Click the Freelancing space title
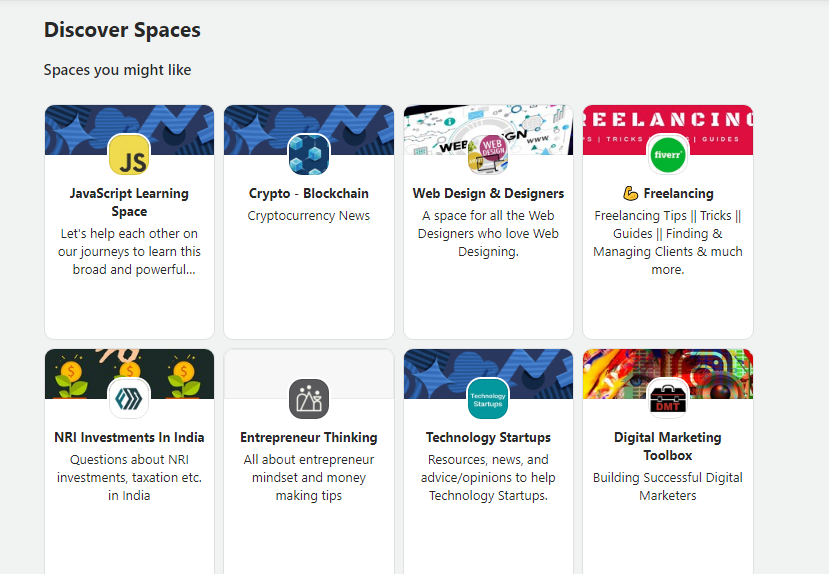Viewport: 829px width, 574px height. [x=678, y=193]
